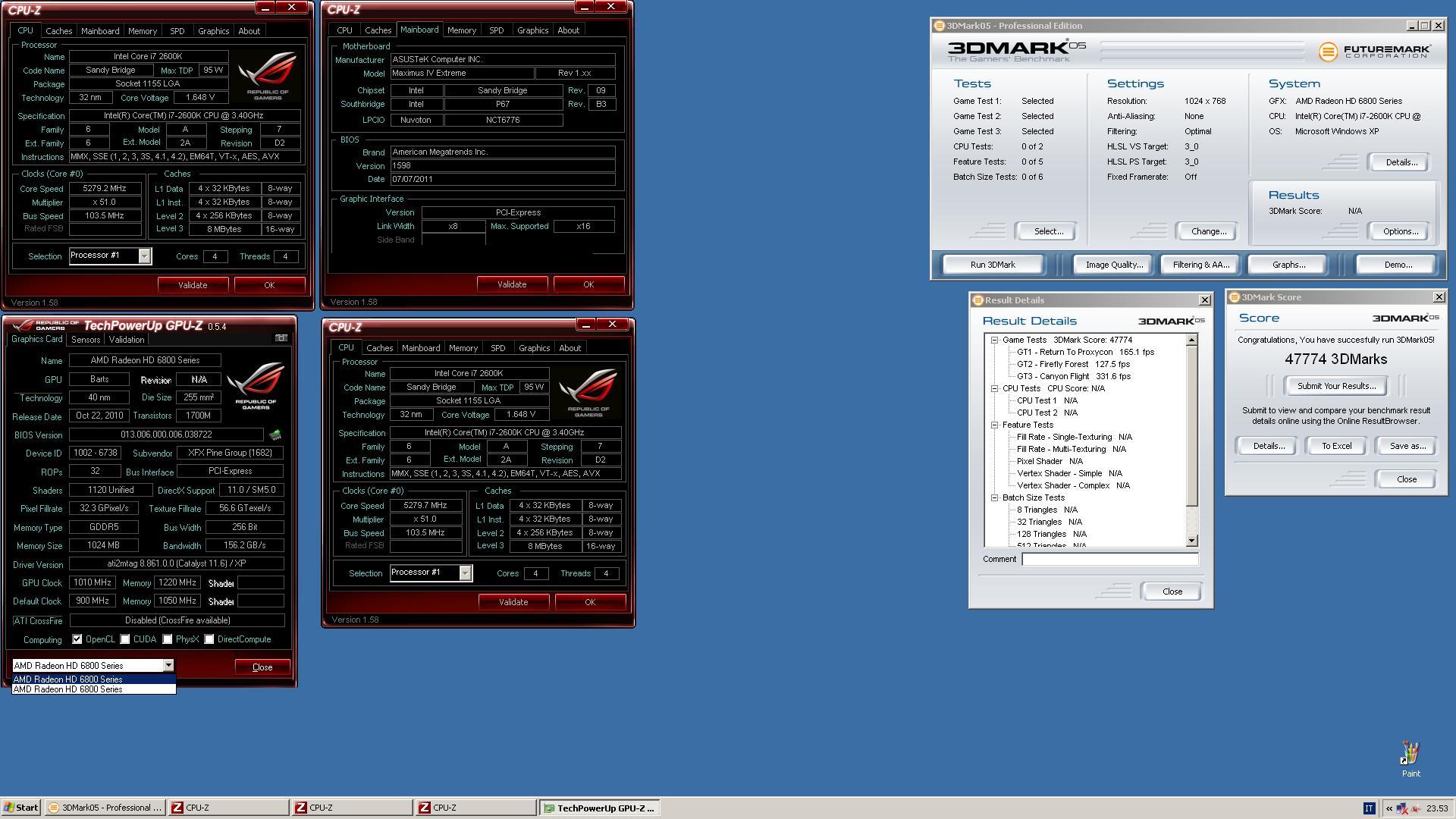The width and height of the screenshot is (1456, 819).
Task: Switch to Caches tab in top-left CPU-Z
Action: click(58, 31)
